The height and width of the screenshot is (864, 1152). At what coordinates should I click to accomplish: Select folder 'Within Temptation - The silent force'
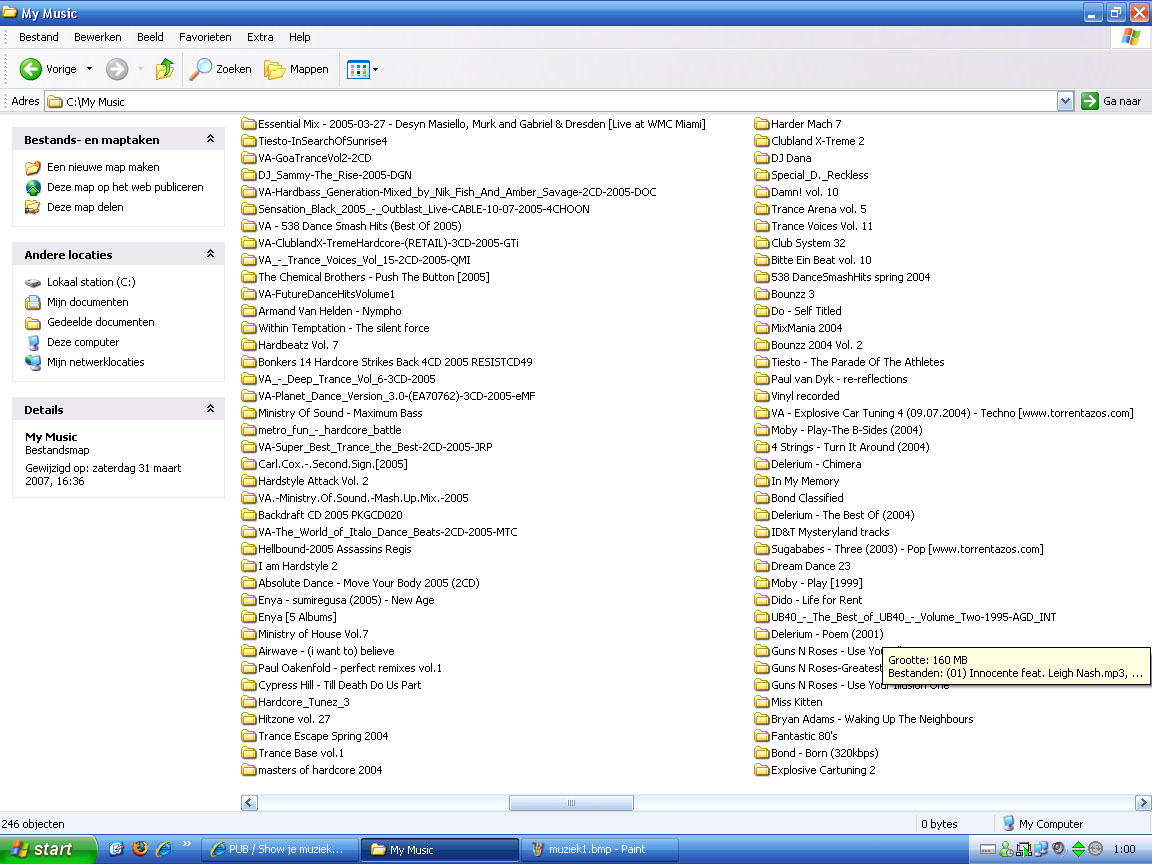pyautogui.click(x=335, y=328)
